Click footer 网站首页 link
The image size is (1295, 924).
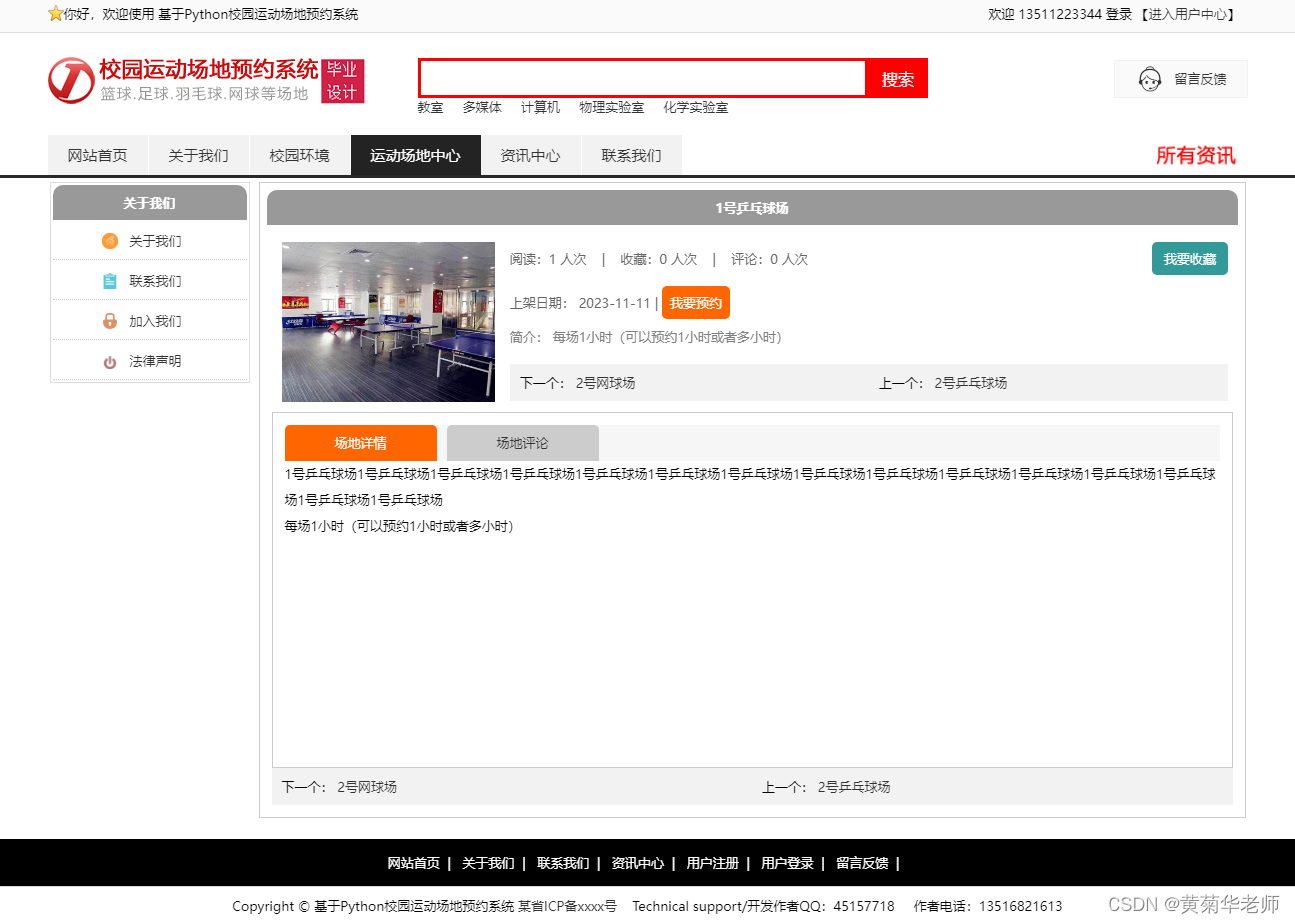[413, 863]
